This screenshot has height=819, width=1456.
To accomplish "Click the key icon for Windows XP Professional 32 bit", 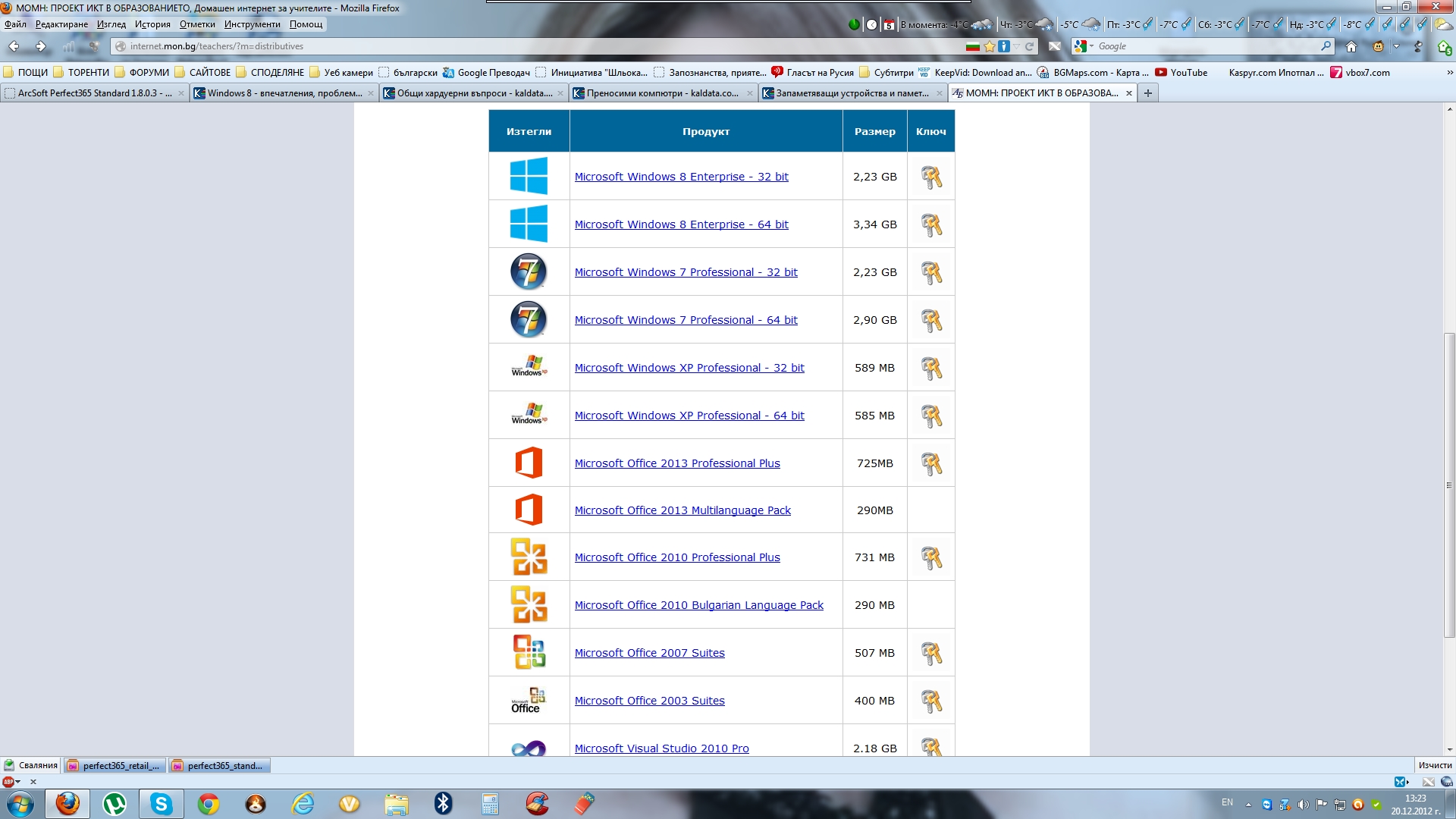I will pos(931,368).
